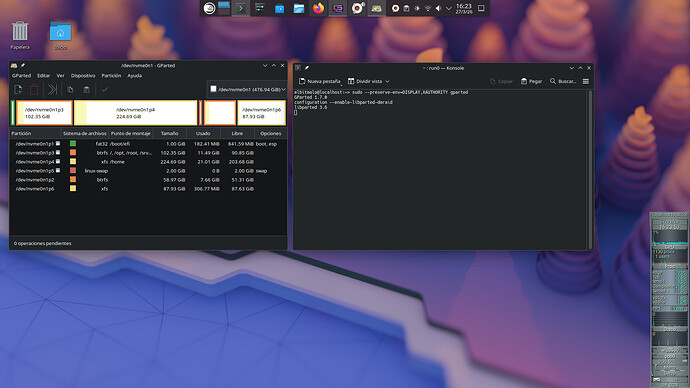Click the volume speaker tray icon
The image size is (690, 388).
[x=438, y=8]
